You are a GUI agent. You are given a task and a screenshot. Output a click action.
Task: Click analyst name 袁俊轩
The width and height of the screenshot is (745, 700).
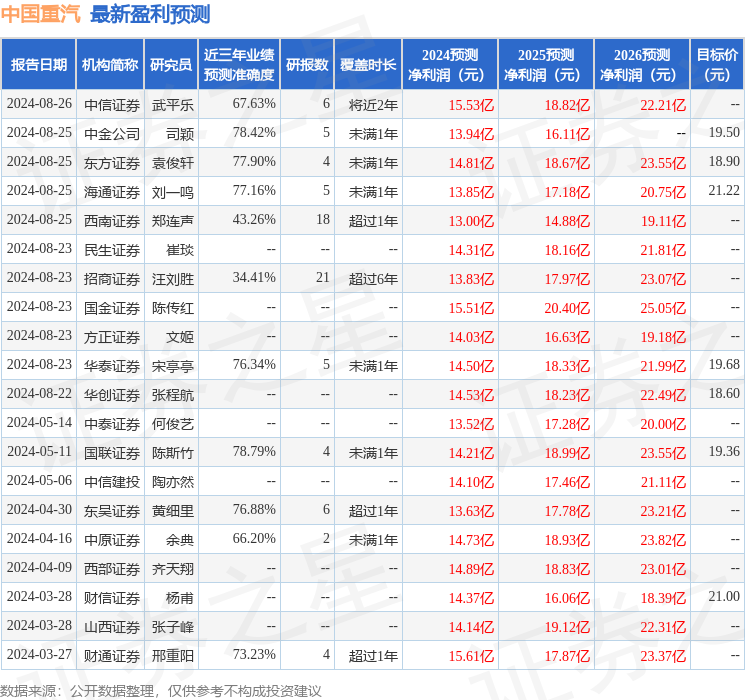coord(172,163)
